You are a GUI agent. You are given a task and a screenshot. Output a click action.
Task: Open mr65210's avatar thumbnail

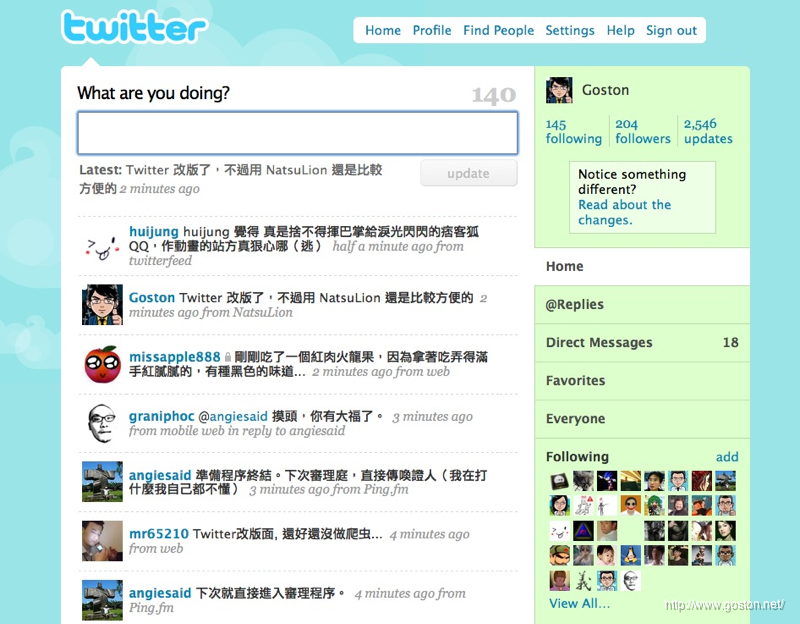[x=102, y=540]
